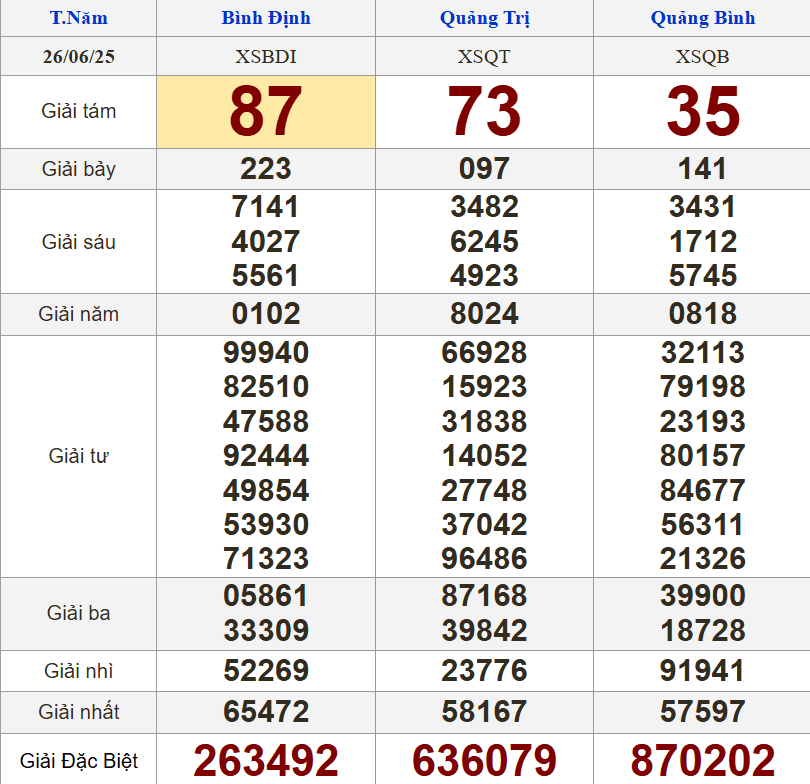810x784 pixels.
Task: Open the Quảng Trị province link
Action: (484, 18)
